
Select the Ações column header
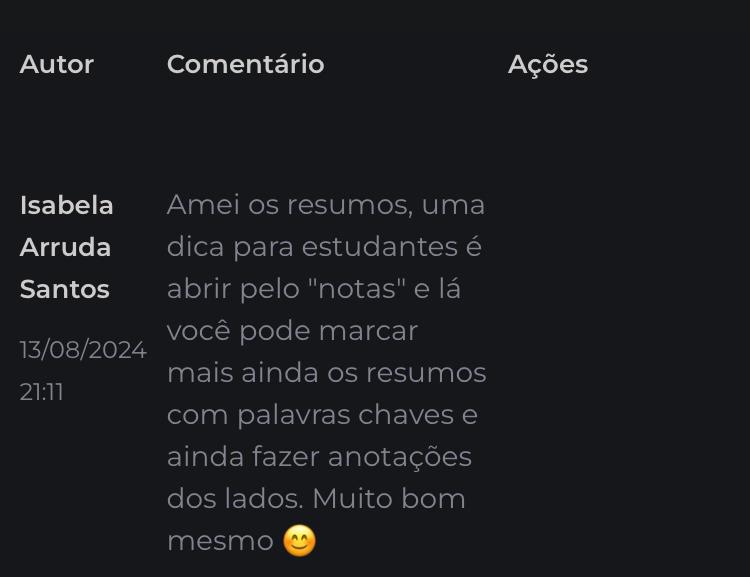[x=547, y=64]
